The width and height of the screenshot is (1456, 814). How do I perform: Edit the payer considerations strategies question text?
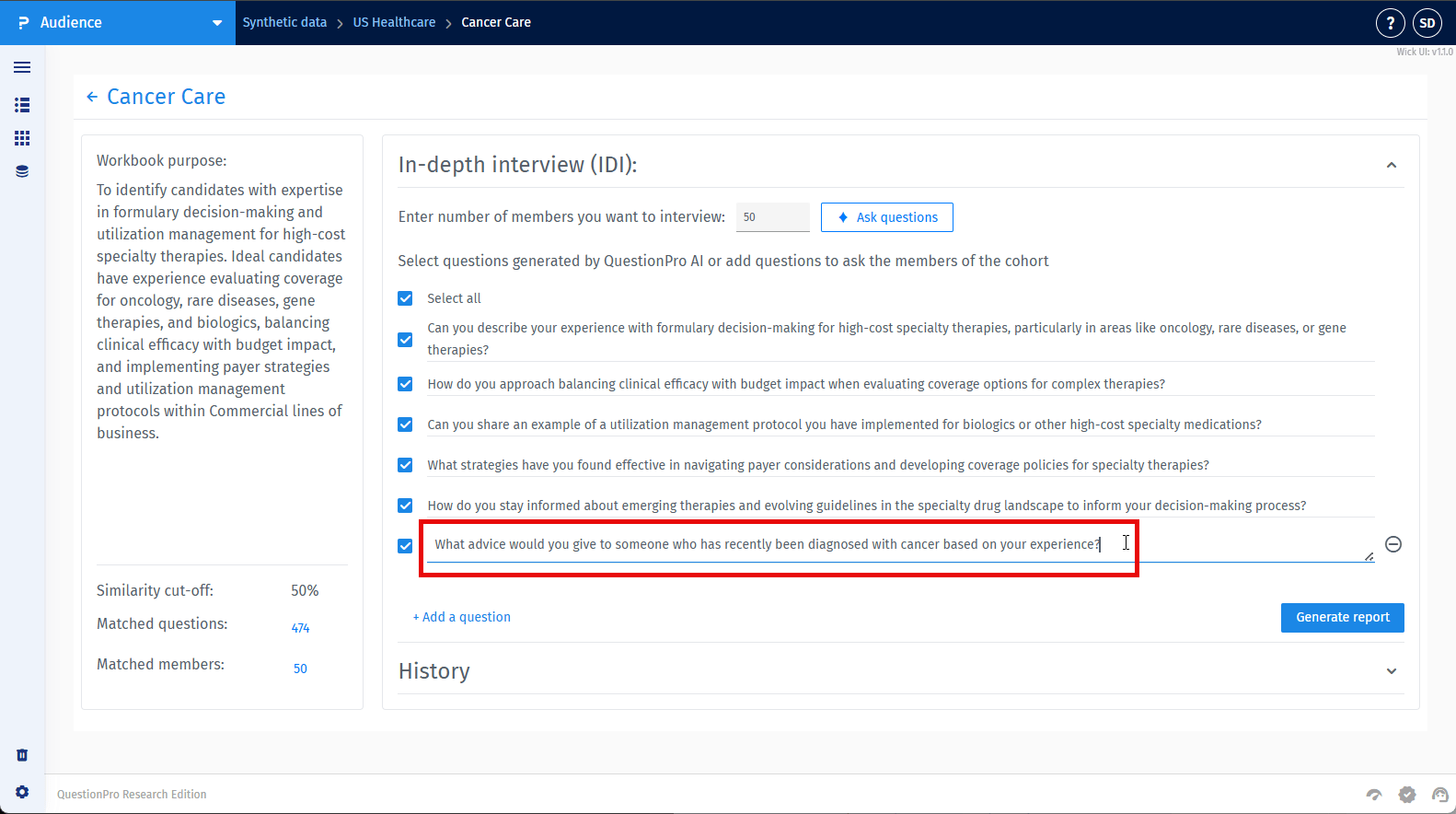point(900,465)
